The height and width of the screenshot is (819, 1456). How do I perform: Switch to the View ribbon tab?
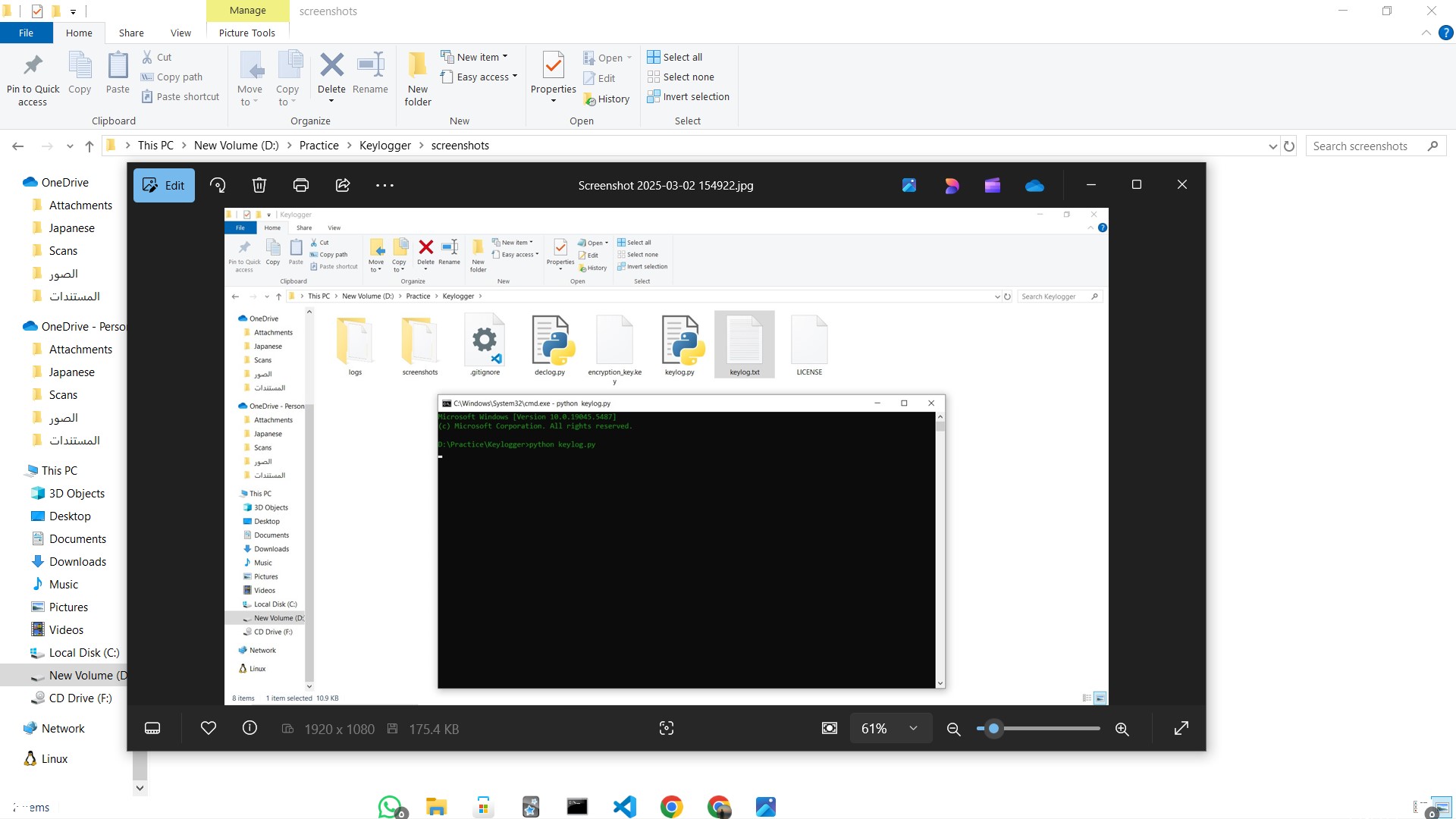point(180,33)
